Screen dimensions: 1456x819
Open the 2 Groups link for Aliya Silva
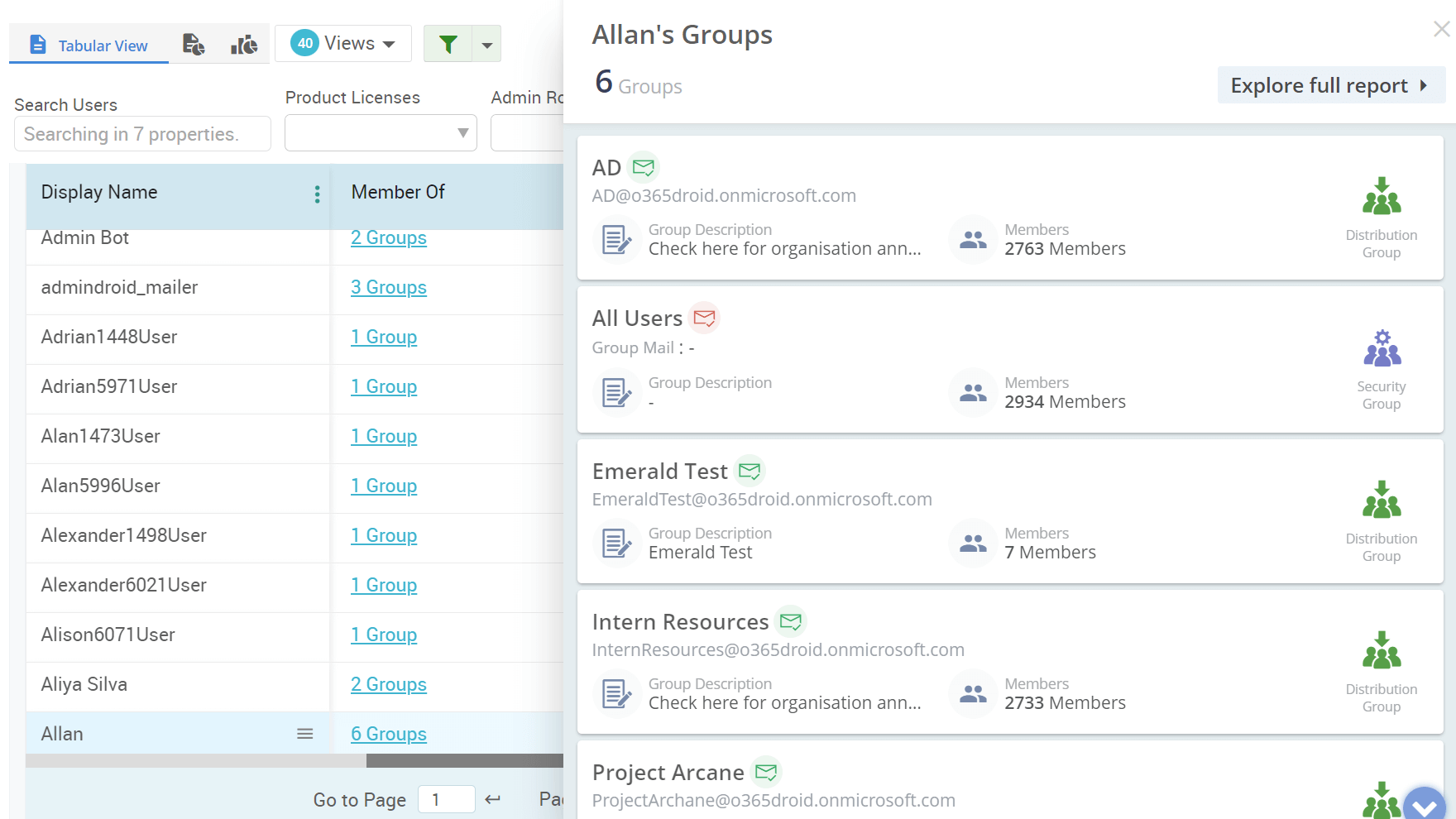point(388,684)
